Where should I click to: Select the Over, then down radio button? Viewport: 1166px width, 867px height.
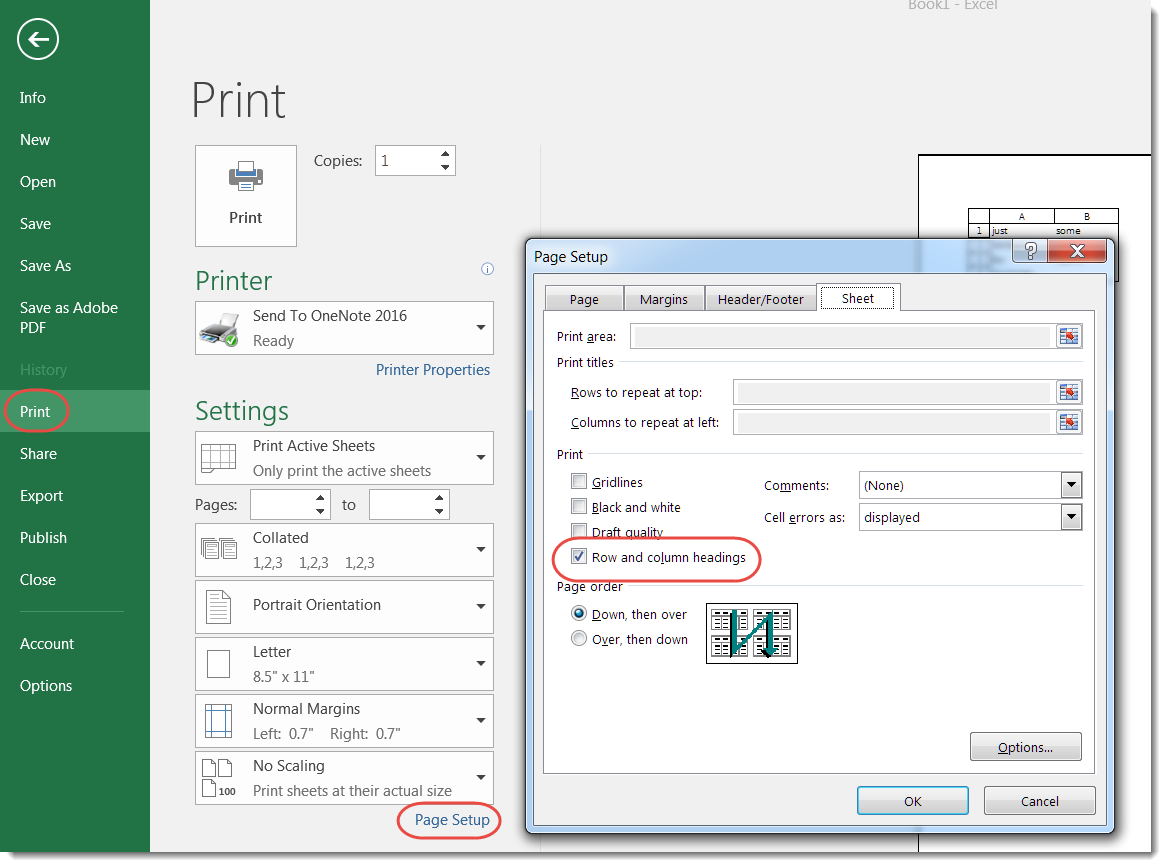pos(579,638)
